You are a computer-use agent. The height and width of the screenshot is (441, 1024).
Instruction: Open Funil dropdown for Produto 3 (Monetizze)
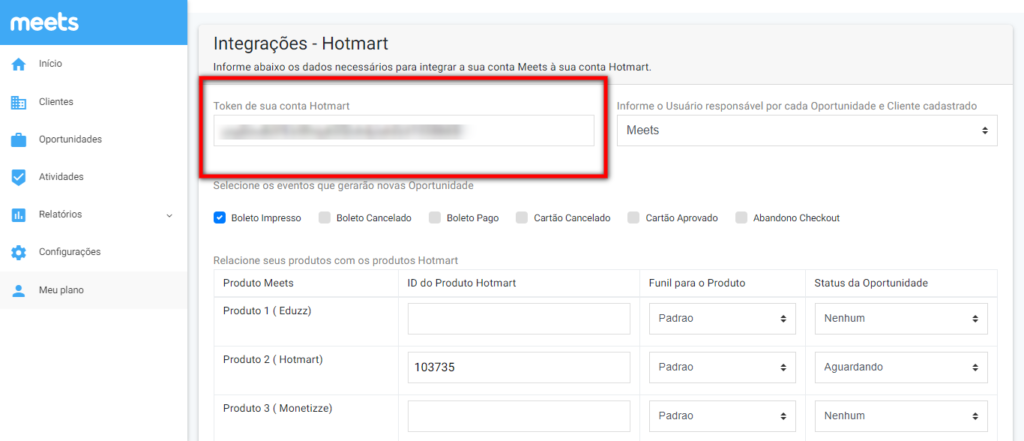click(x=722, y=416)
